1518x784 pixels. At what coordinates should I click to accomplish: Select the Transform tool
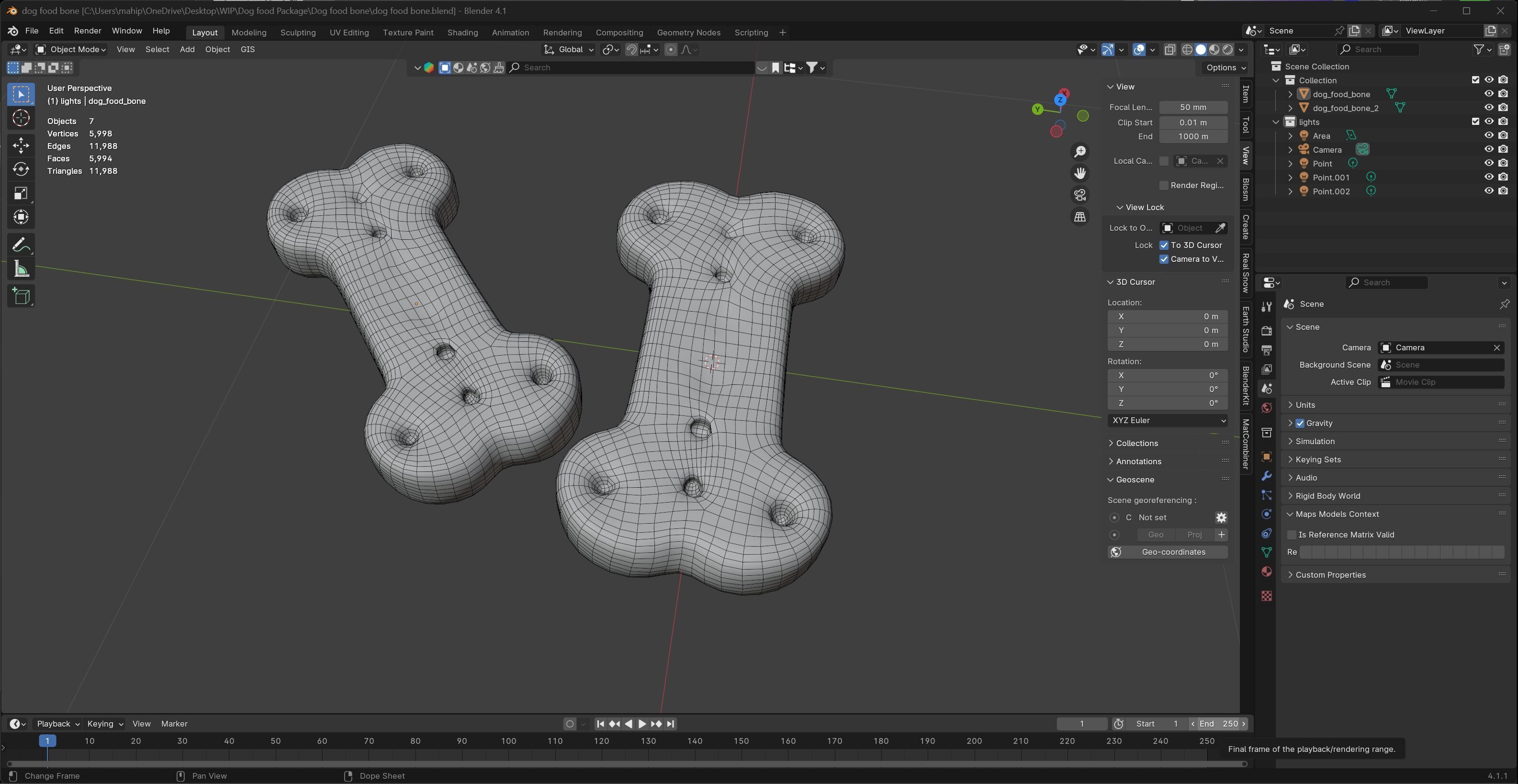point(21,217)
